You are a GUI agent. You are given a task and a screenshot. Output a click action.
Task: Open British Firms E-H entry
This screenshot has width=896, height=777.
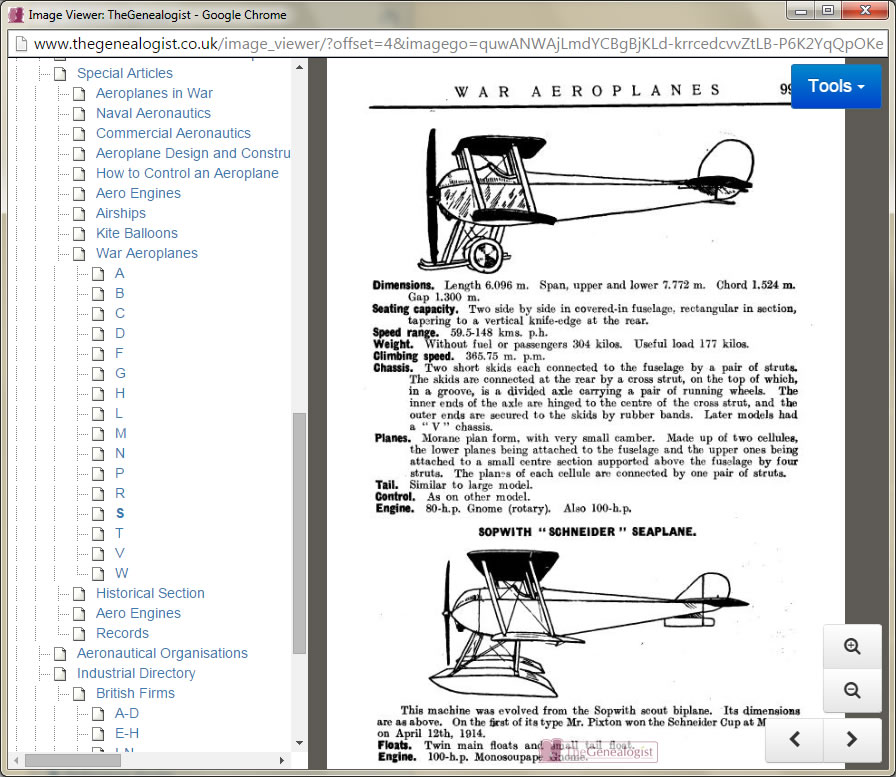coord(127,733)
